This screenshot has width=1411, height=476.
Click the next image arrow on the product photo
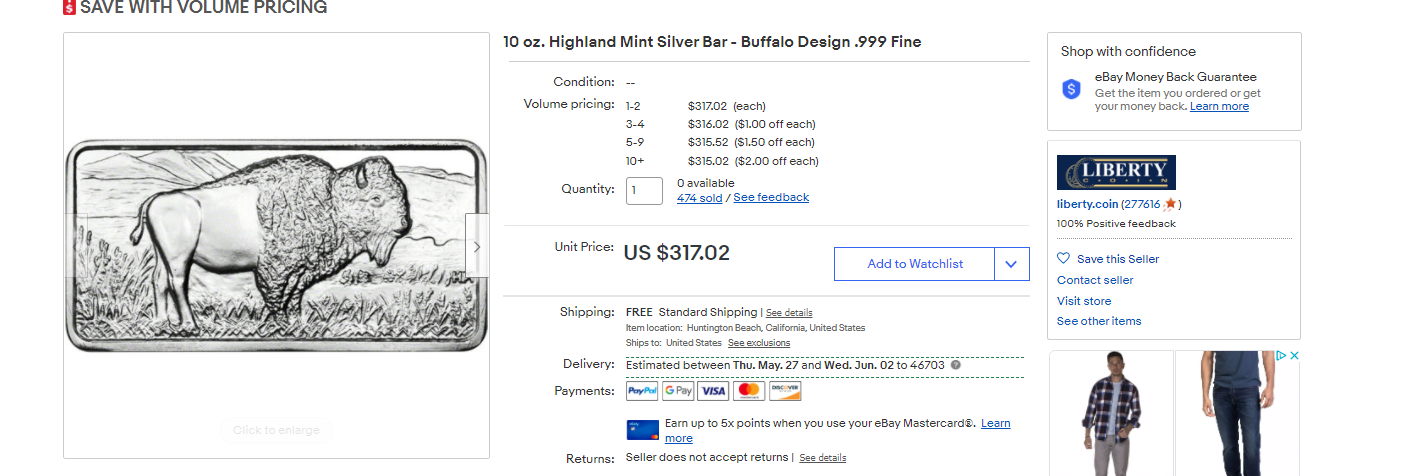coord(477,246)
